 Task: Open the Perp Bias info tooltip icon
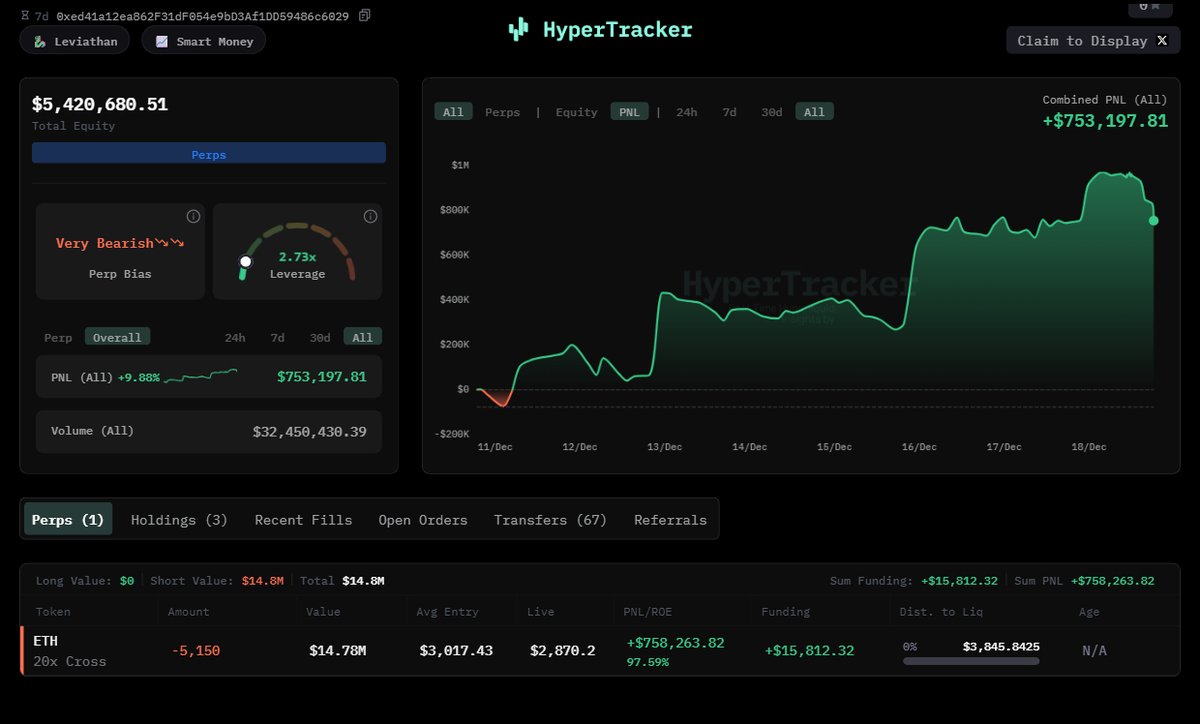(193, 217)
